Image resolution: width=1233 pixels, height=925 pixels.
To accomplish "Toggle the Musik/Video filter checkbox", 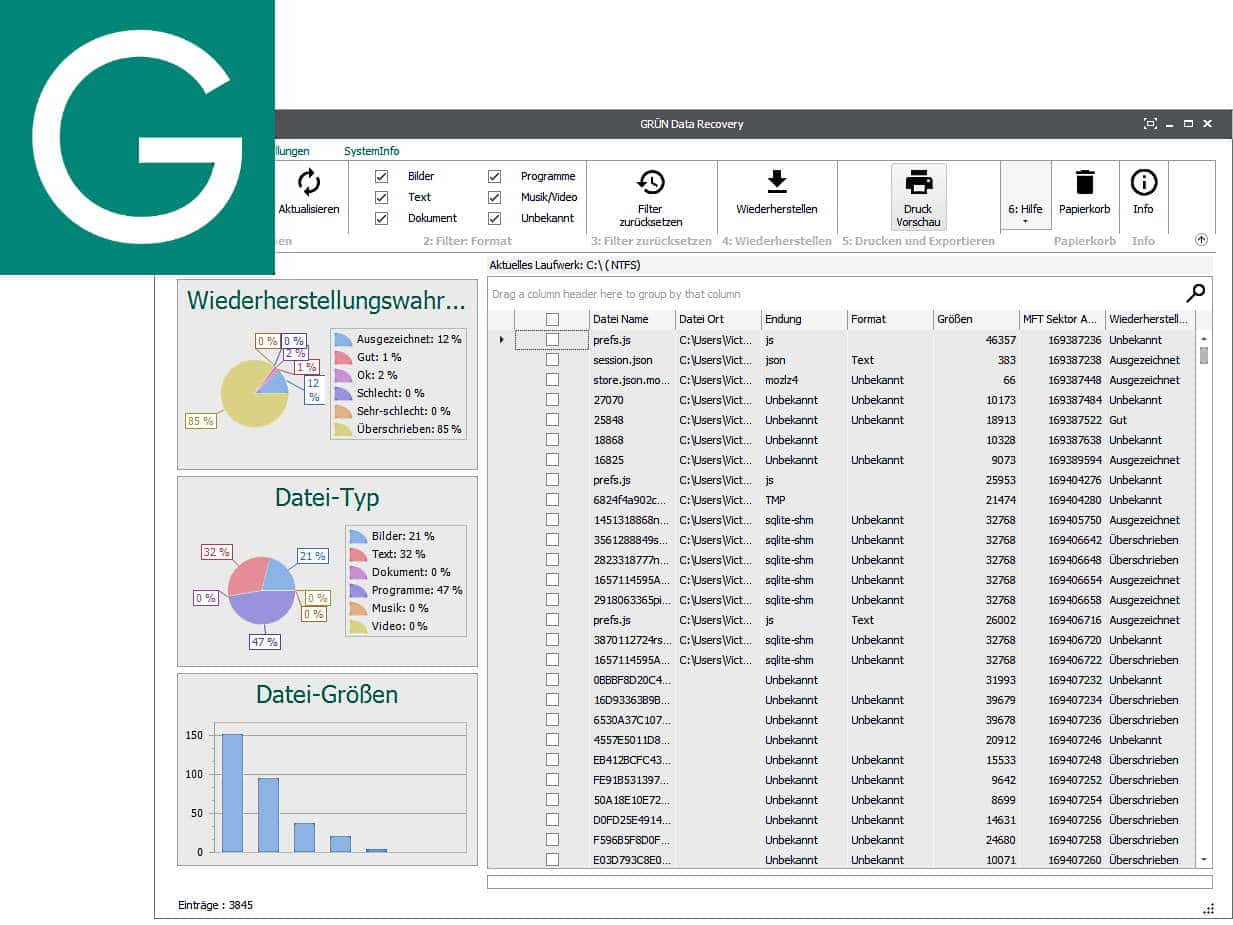I will click(494, 197).
